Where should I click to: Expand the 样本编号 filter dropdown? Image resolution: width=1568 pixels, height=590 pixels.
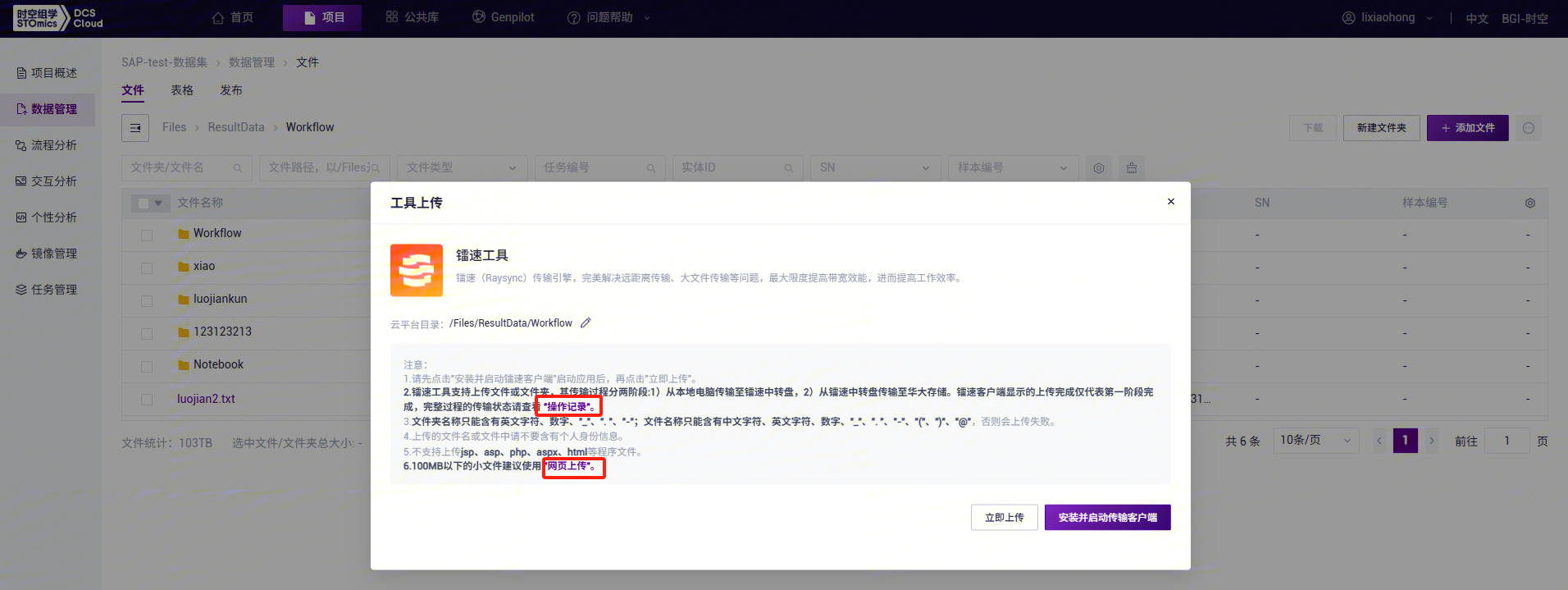[1014, 167]
